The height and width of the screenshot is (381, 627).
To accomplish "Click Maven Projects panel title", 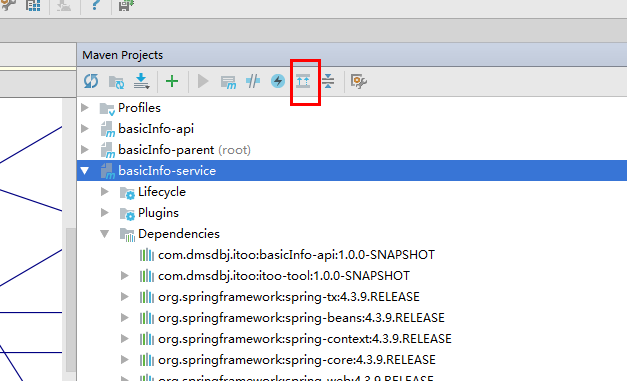I will [x=122, y=55].
